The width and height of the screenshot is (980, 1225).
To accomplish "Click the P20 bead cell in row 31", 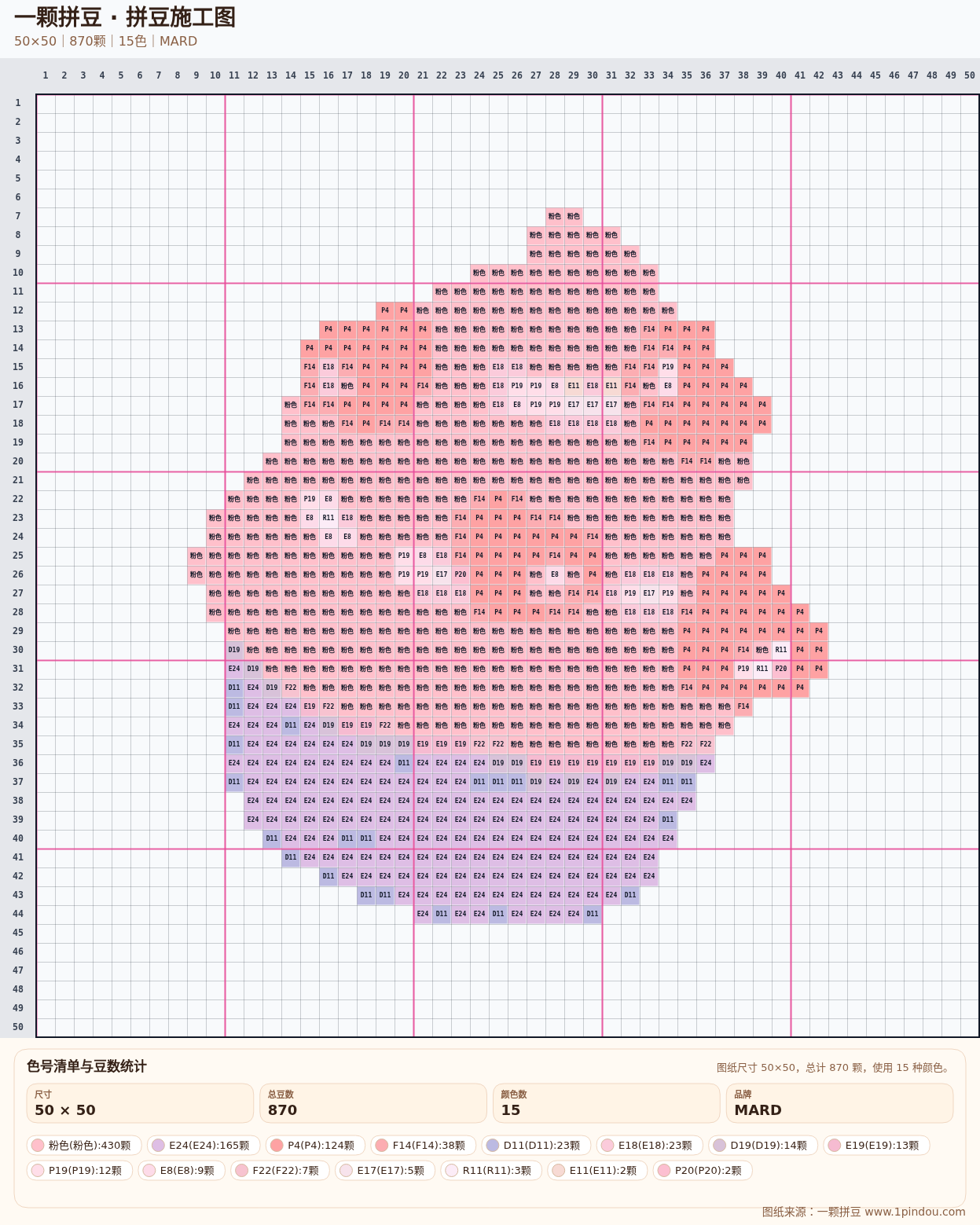I will [x=781, y=669].
